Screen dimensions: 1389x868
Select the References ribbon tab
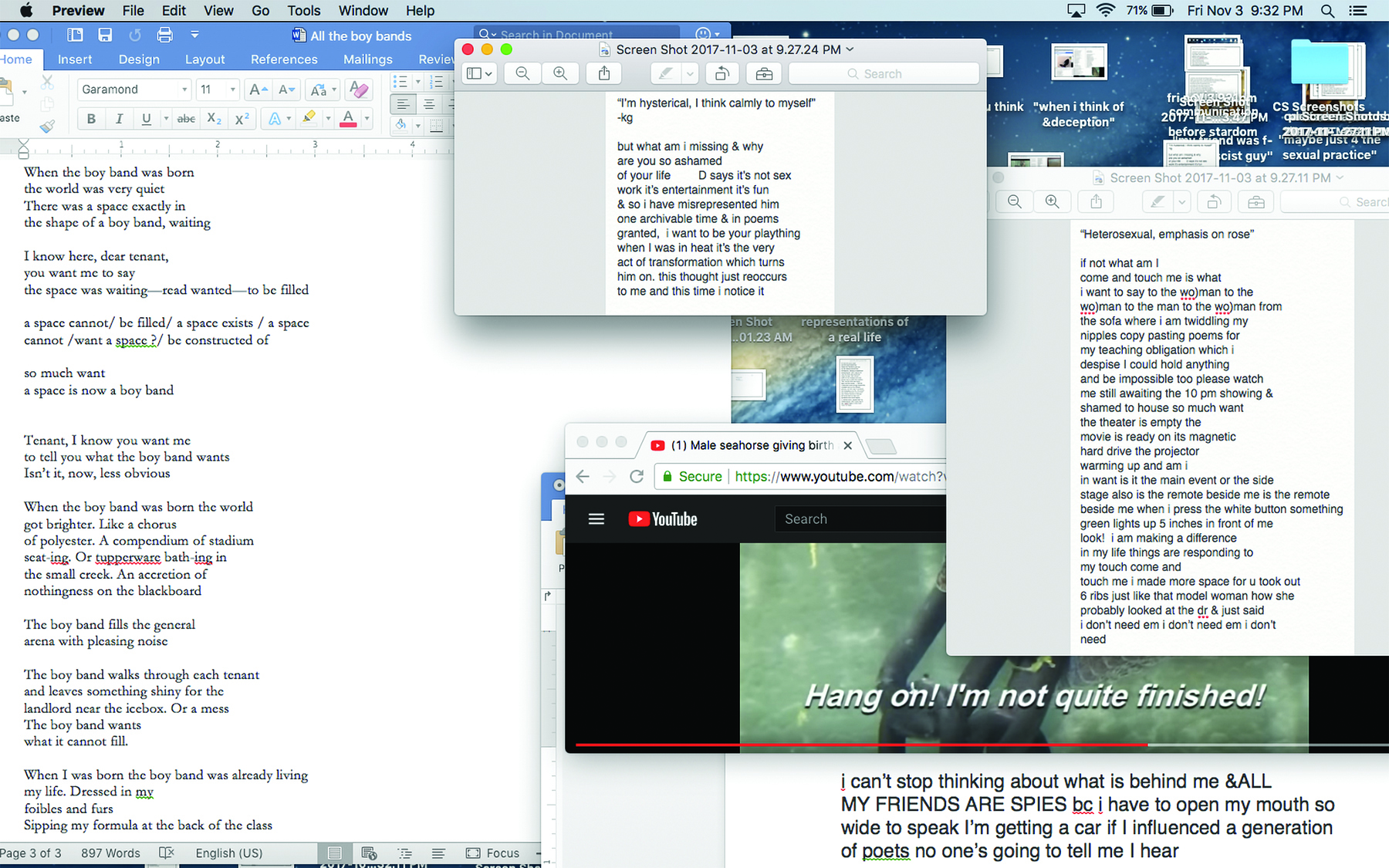pyautogui.click(x=284, y=59)
